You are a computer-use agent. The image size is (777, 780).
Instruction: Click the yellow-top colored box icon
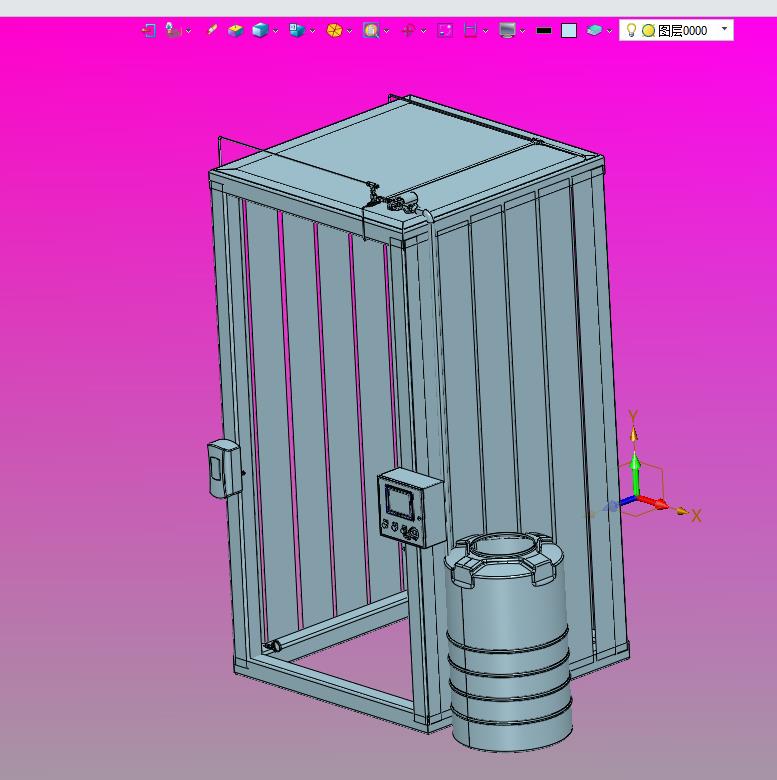point(235,31)
